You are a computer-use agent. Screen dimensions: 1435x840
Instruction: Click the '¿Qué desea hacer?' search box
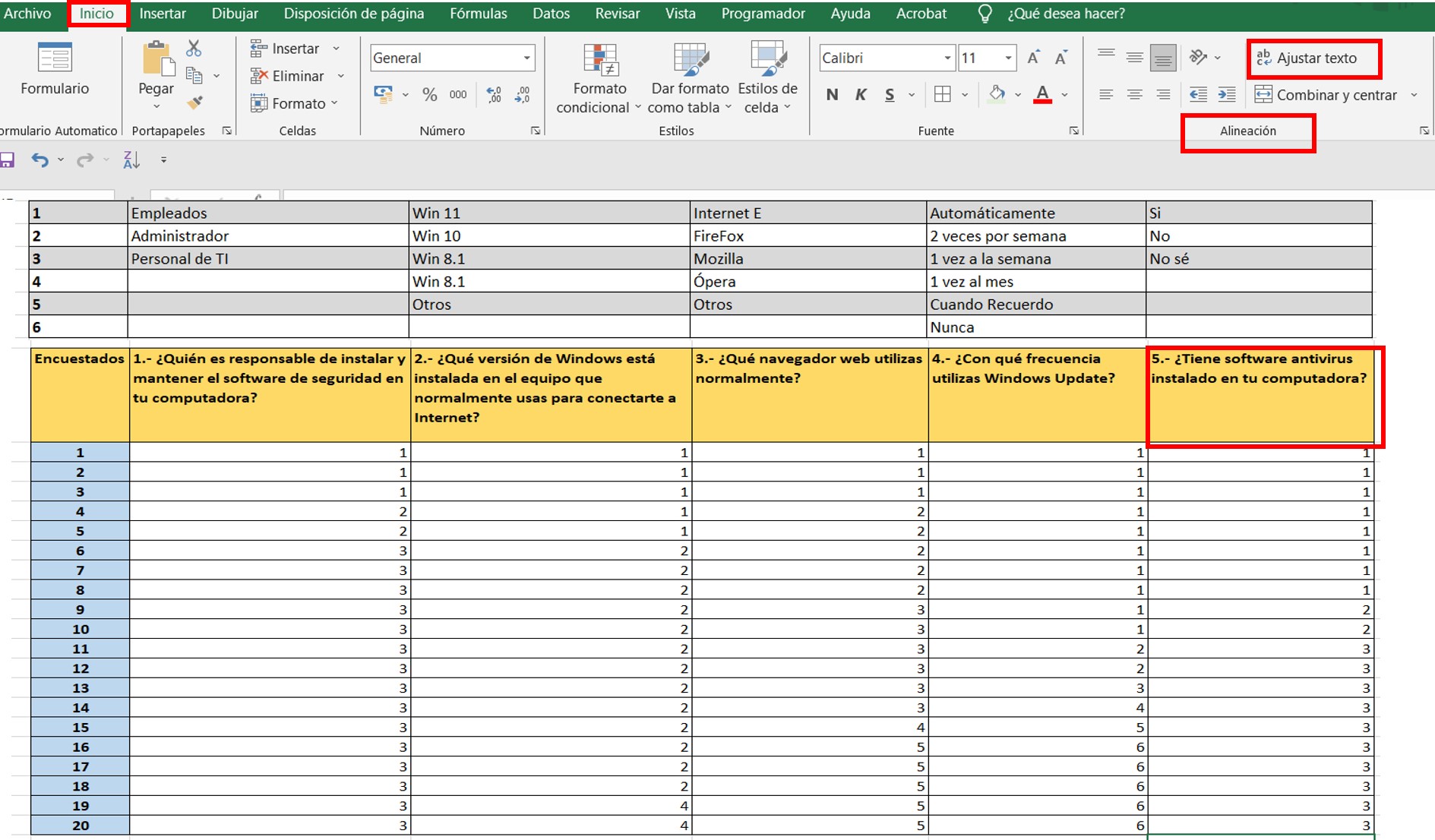click(1066, 14)
